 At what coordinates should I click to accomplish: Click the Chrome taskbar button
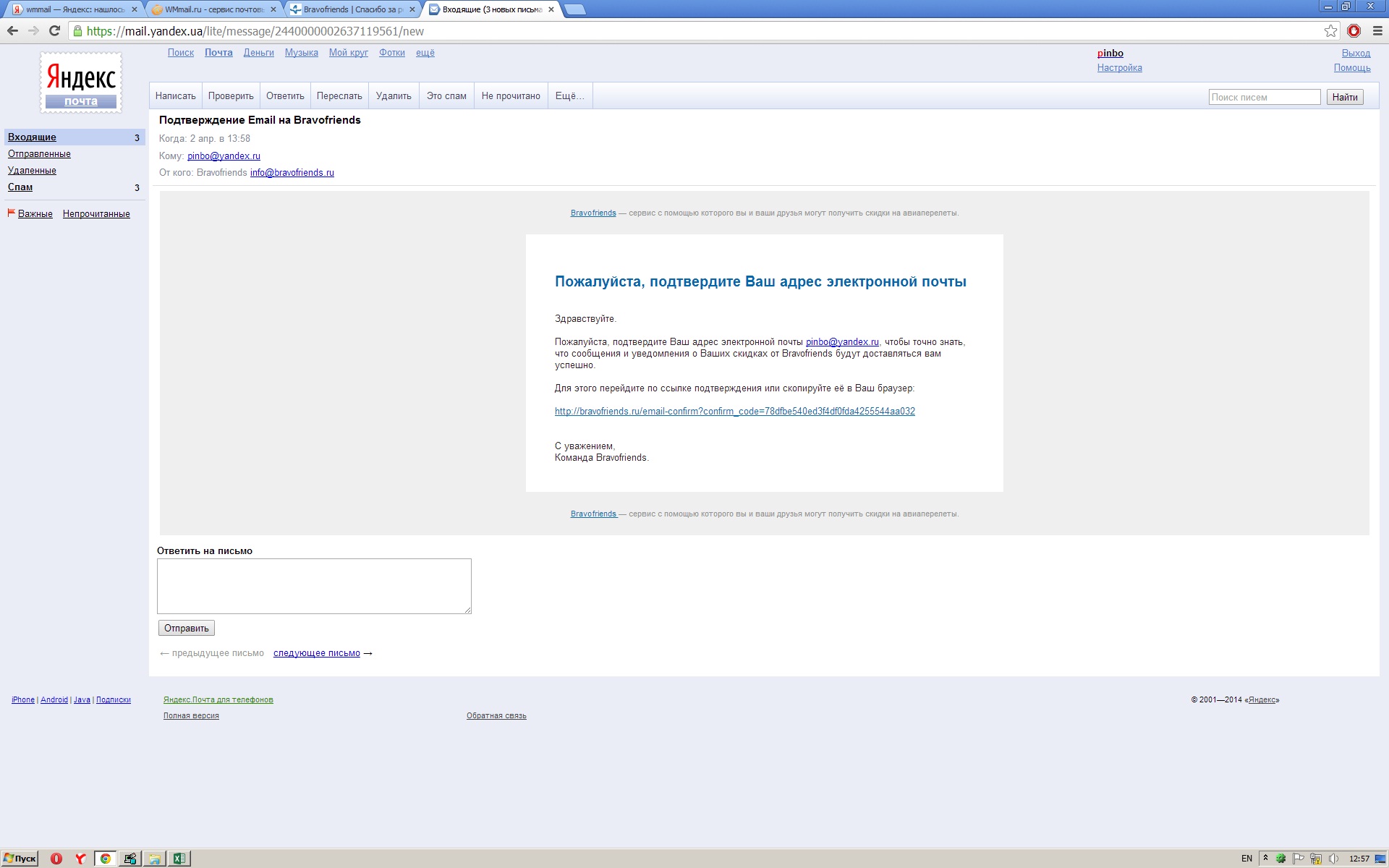(106, 859)
